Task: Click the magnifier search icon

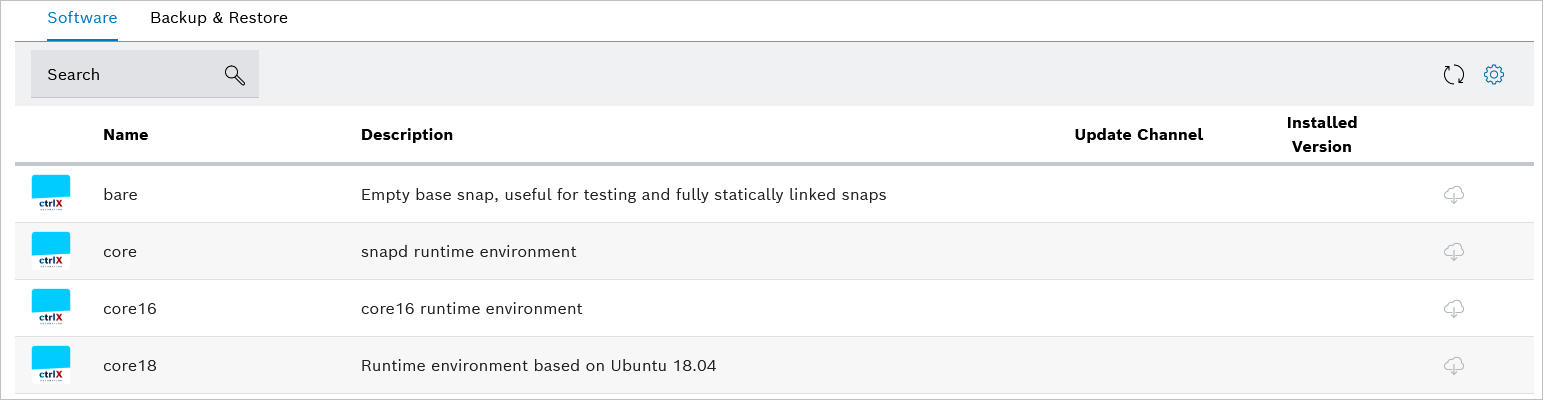Action: [x=235, y=75]
